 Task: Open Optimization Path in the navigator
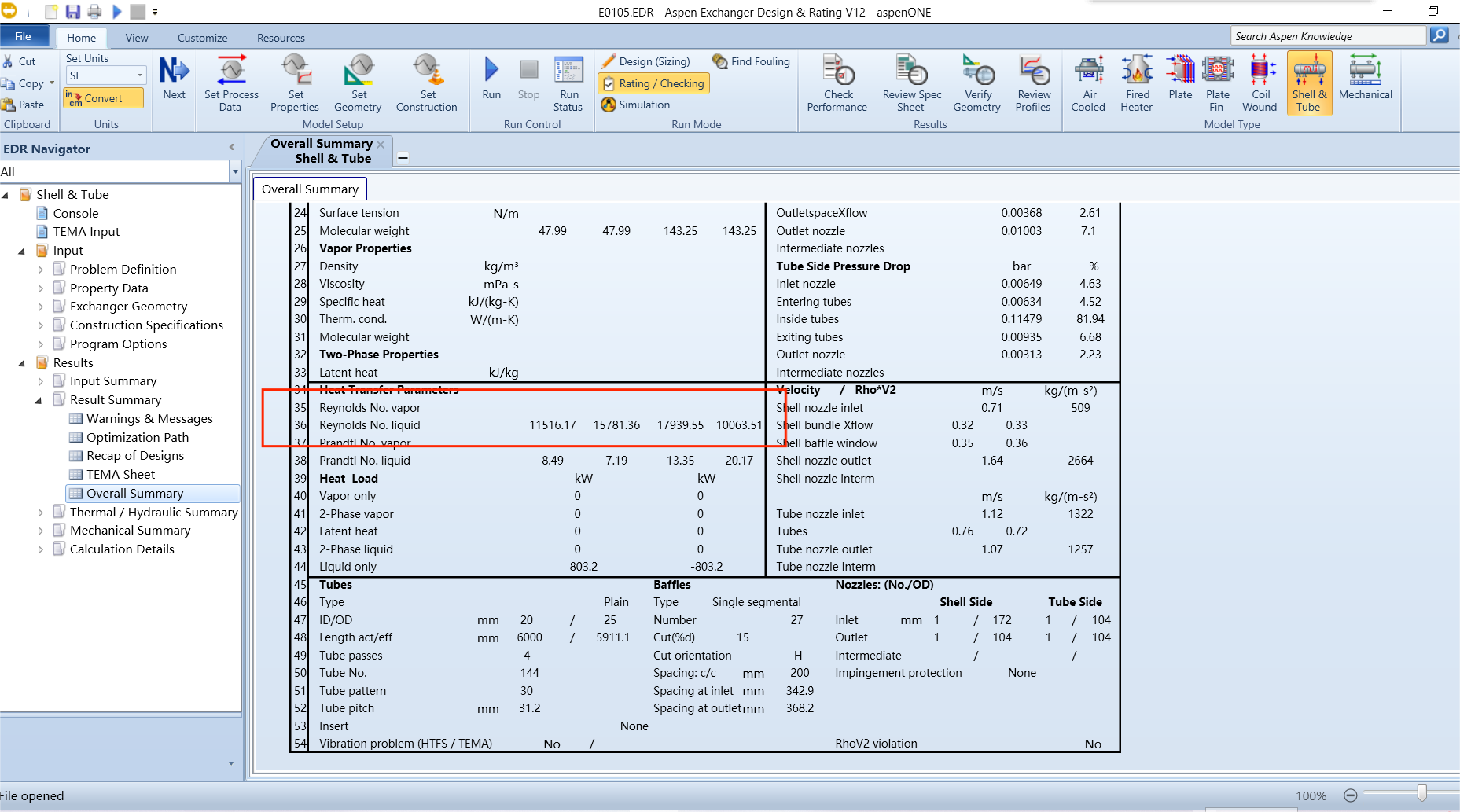pyautogui.click(x=138, y=438)
